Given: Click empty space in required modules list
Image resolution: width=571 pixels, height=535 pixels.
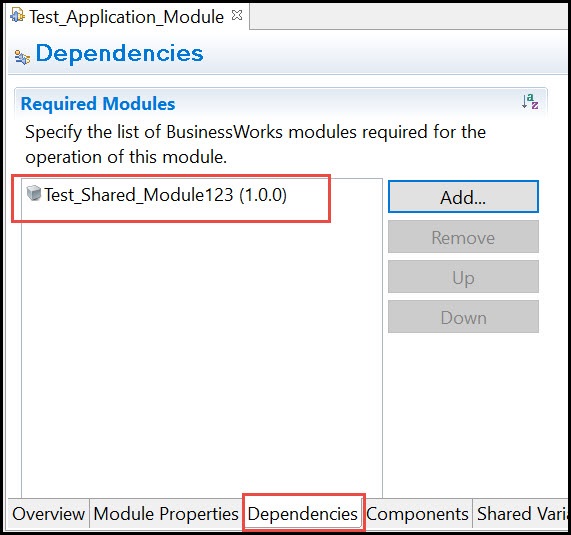Looking at the screenshot, I should (202, 346).
